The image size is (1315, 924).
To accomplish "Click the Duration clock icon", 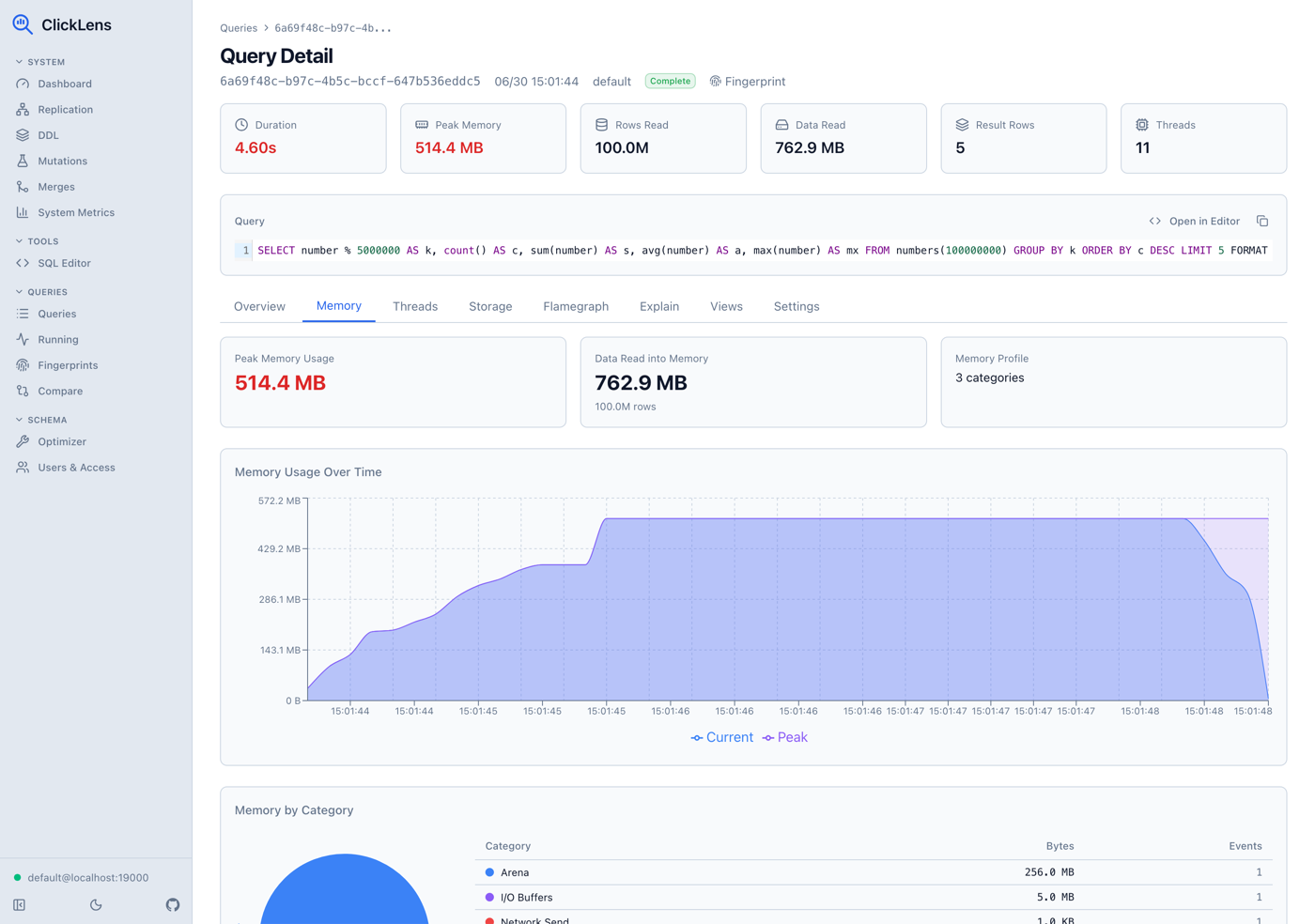I will coord(241,125).
